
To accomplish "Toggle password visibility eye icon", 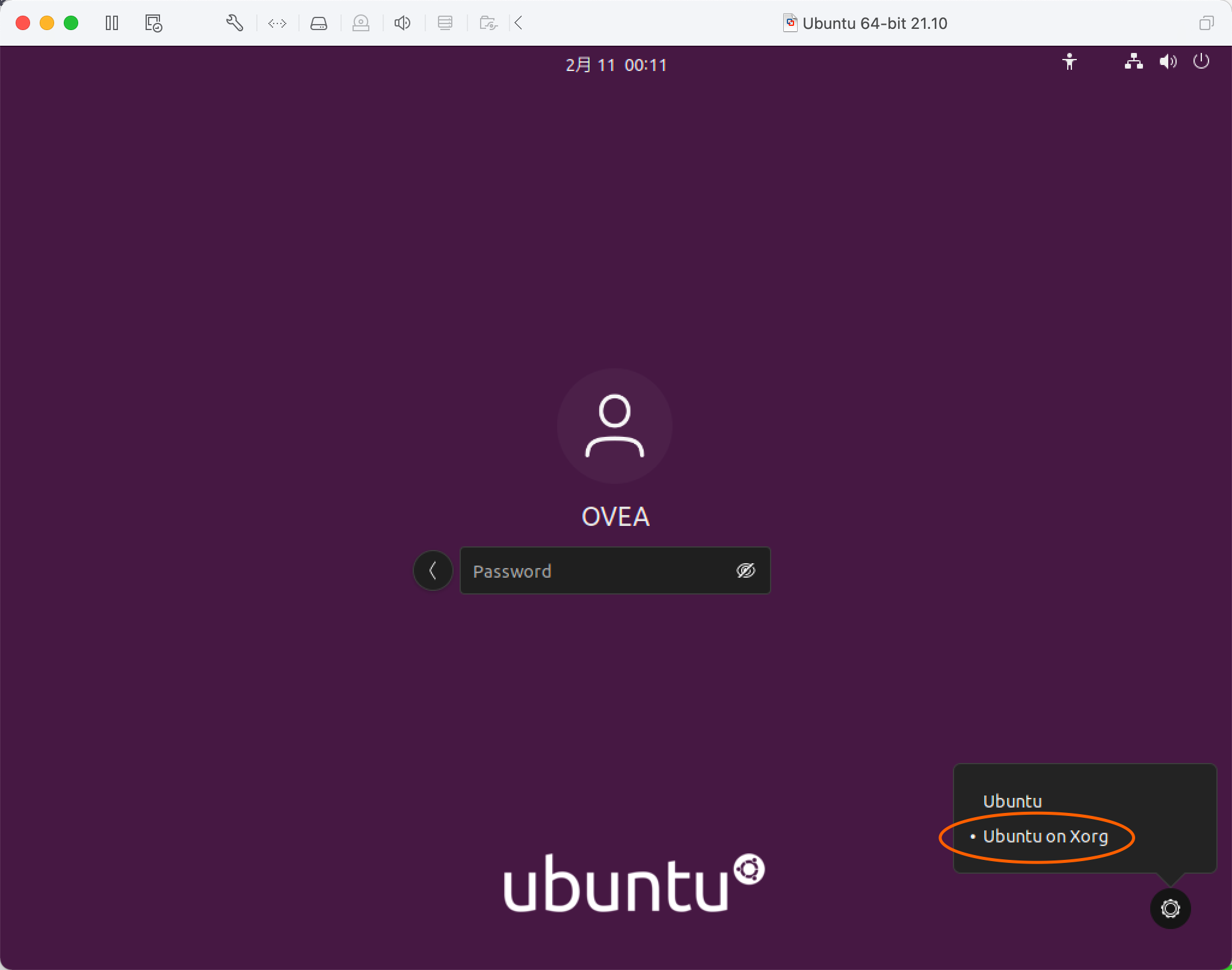I will [x=745, y=570].
